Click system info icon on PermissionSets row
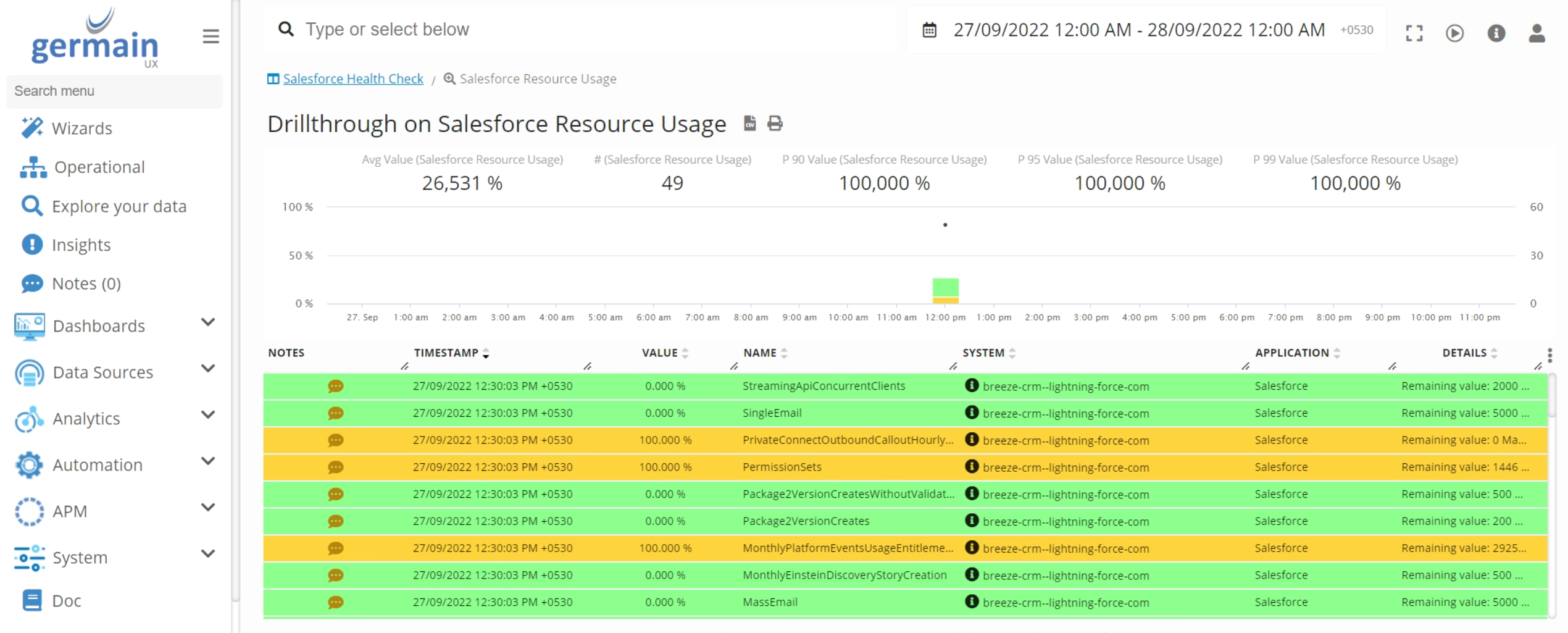The image size is (1568, 633). click(x=972, y=467)
